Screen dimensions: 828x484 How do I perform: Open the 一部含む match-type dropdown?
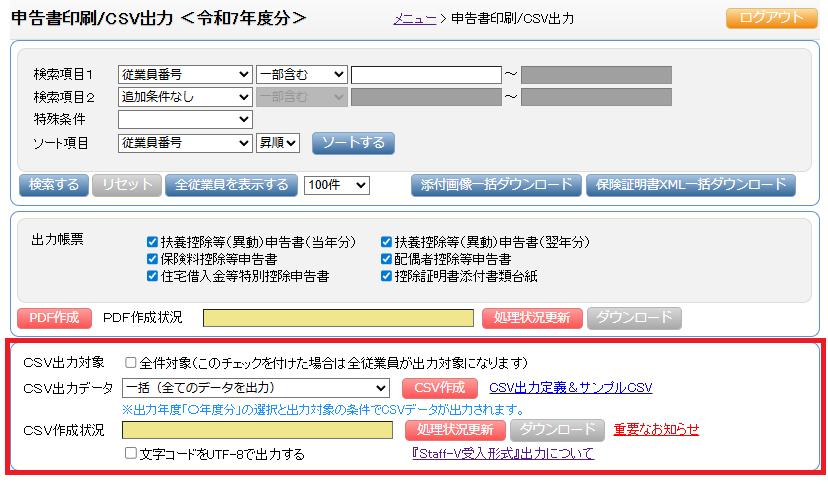point(301,74)
